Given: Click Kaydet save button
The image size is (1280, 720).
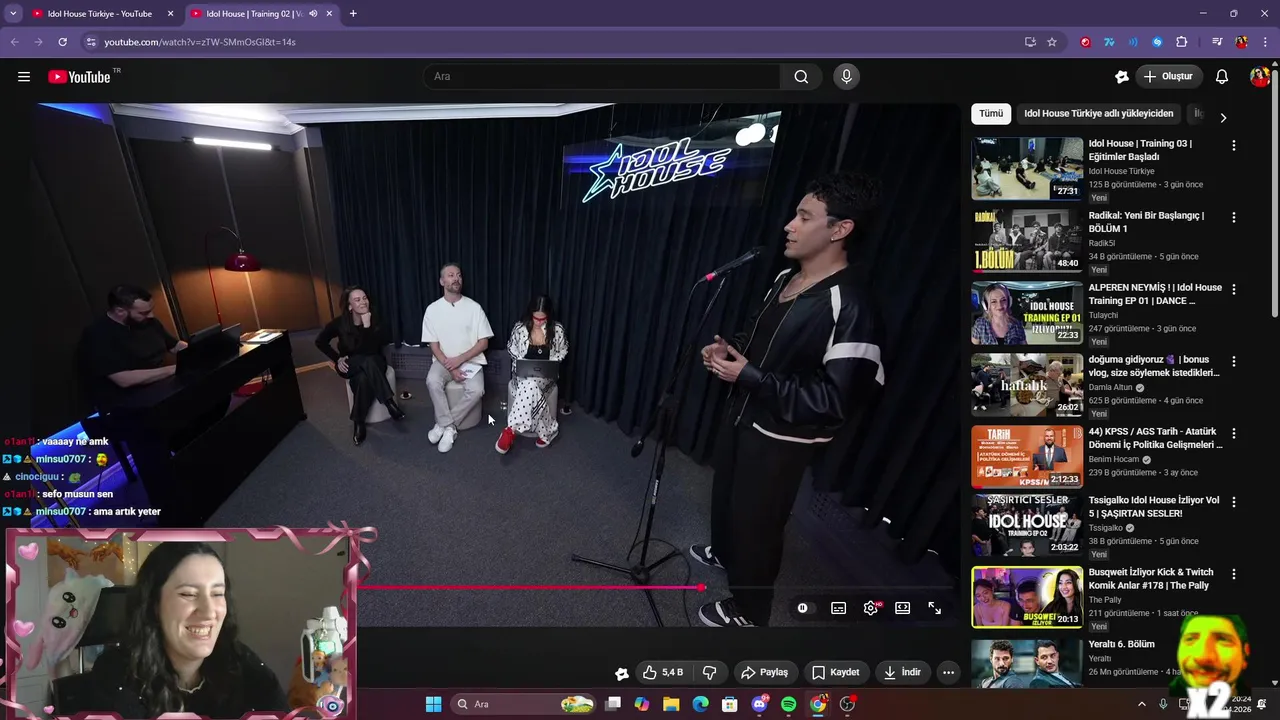Looking at the screenshot, I should pyautogui.click(x=835, y=672).
